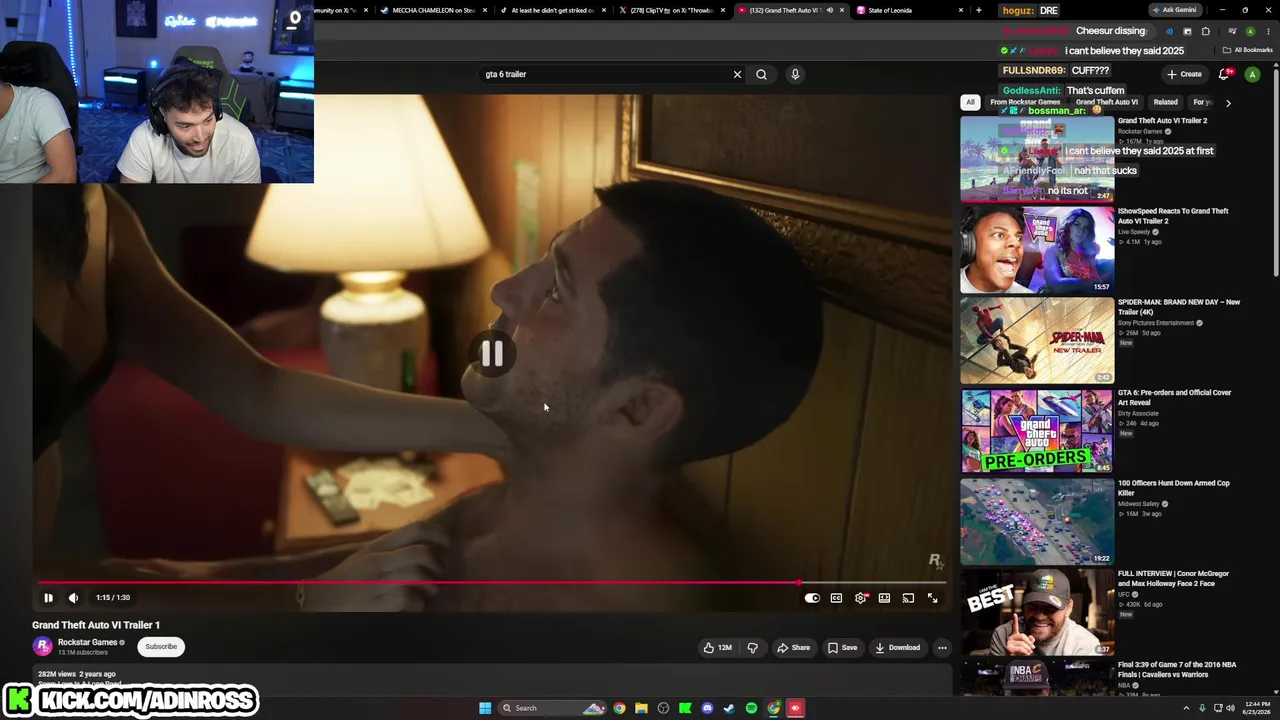Open the Kick app in taskbar
Image resolution: width=1280 pixels, height=720 pixels.
point(685,708)
